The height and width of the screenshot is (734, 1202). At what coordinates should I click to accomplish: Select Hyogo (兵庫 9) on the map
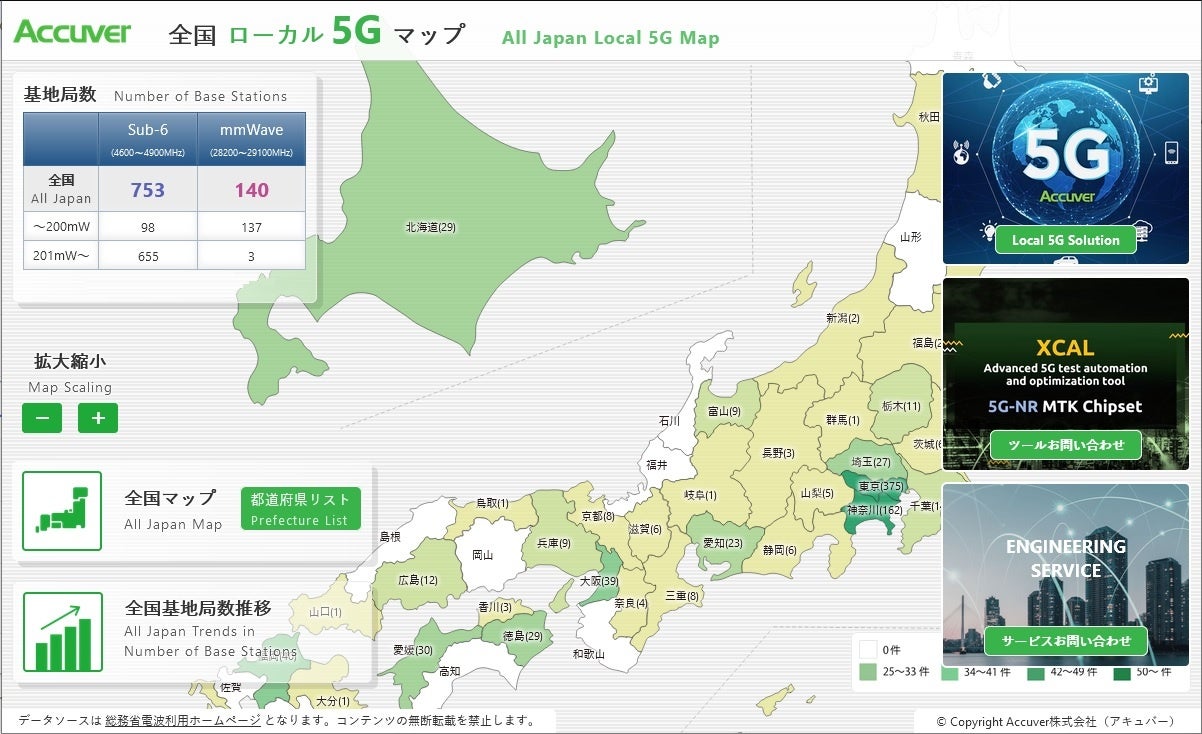coord(553,543)
